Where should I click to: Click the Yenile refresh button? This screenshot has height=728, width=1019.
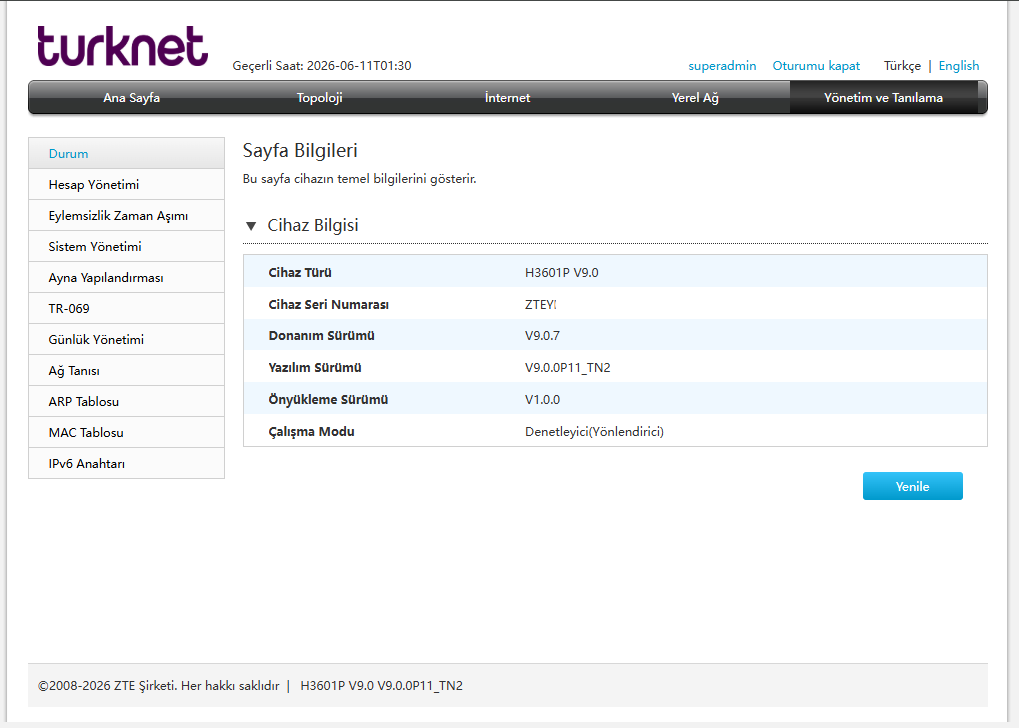pos(912,486)
